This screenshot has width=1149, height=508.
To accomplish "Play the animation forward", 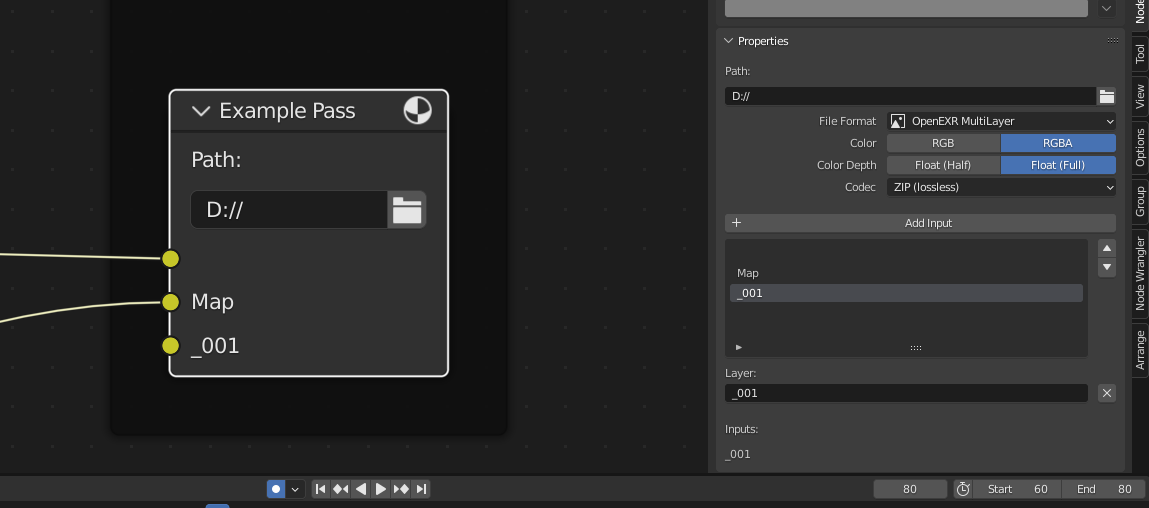I will [x=380, y=489].
